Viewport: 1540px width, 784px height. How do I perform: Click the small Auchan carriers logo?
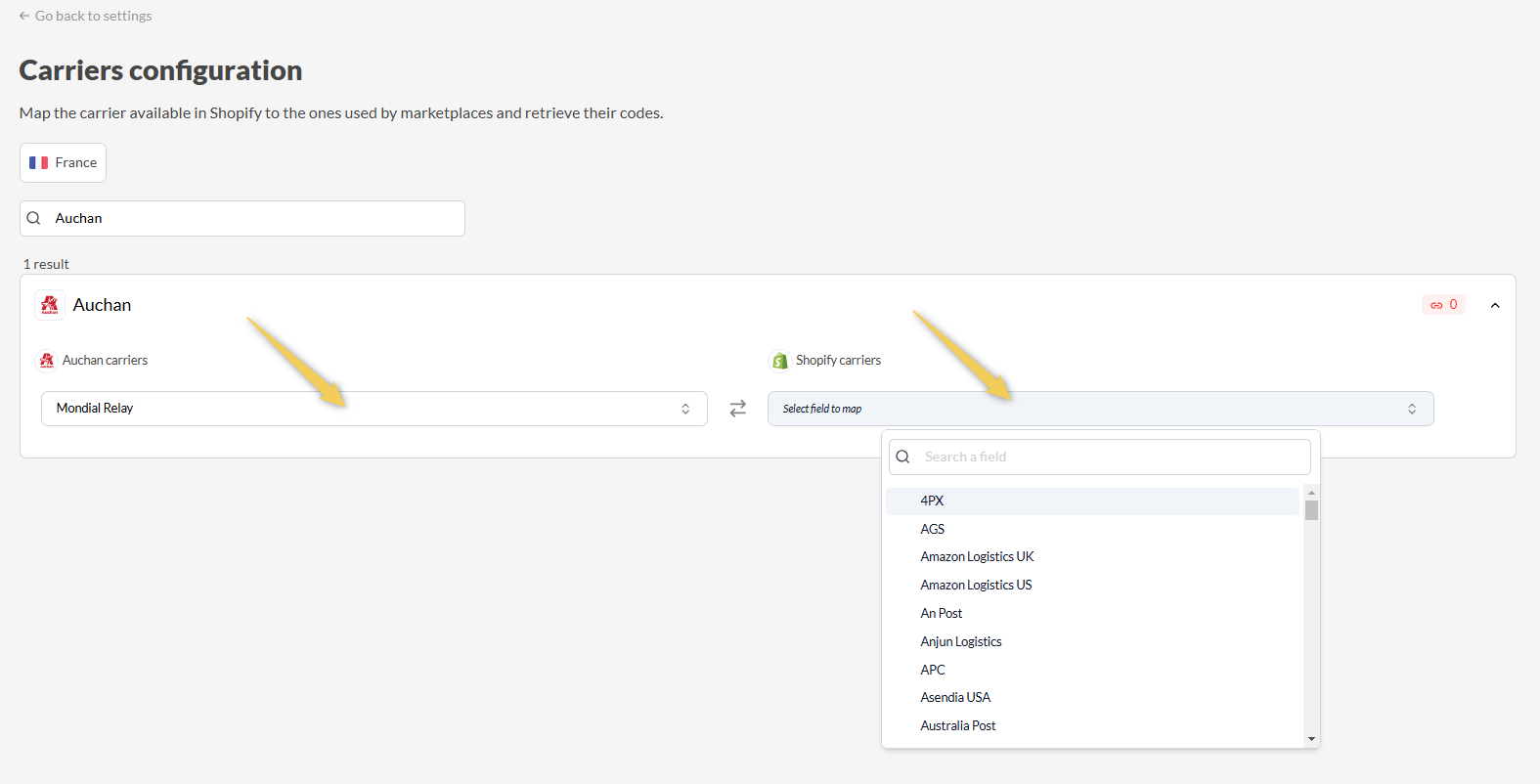pyautogui.click(x=46, y=361)
